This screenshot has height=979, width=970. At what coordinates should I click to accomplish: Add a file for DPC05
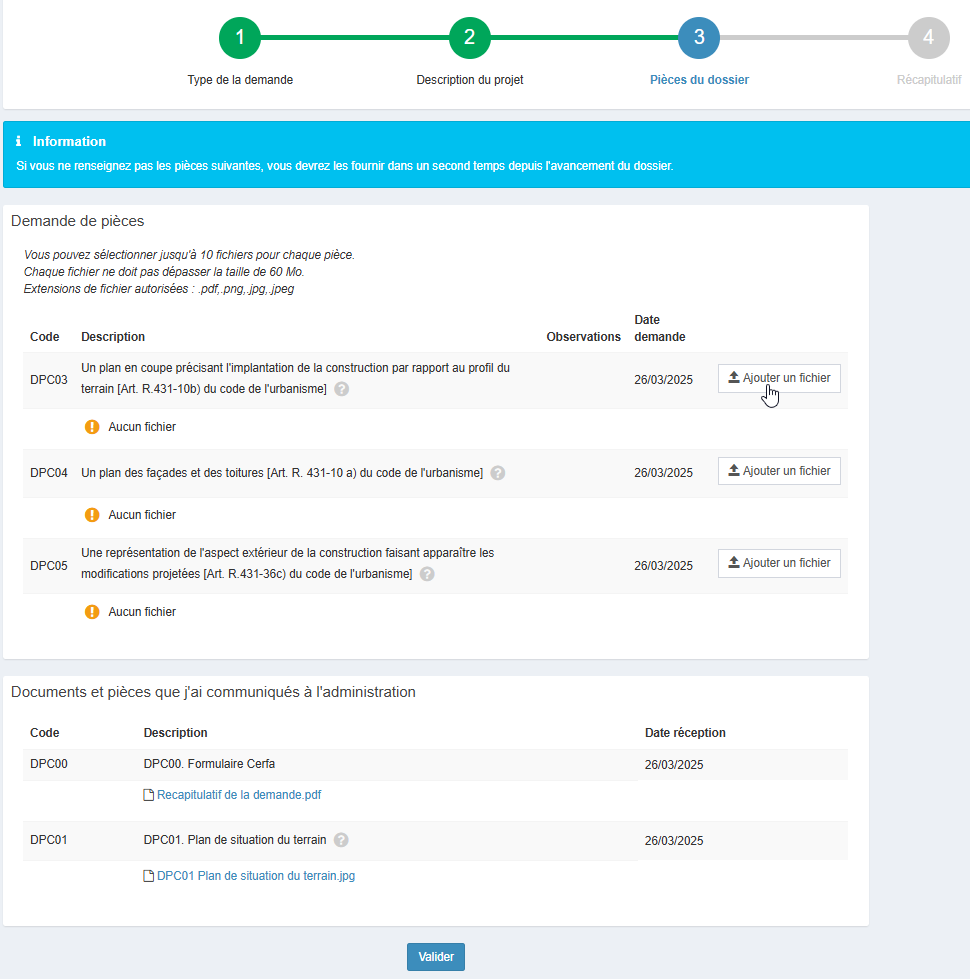click(x=779, y=563)
